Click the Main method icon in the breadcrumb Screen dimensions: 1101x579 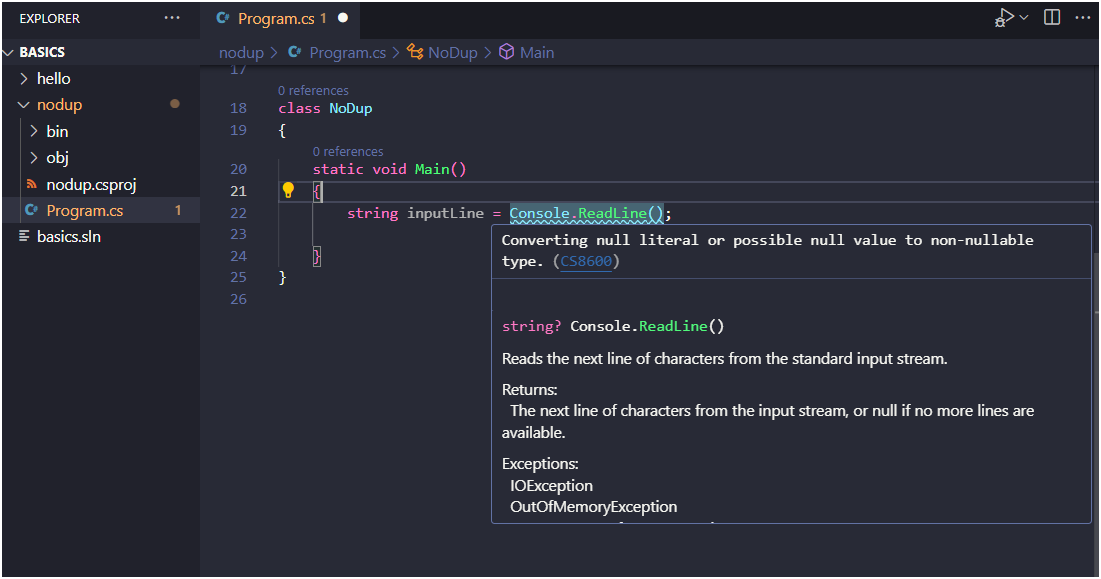click(x=507, y=52)
